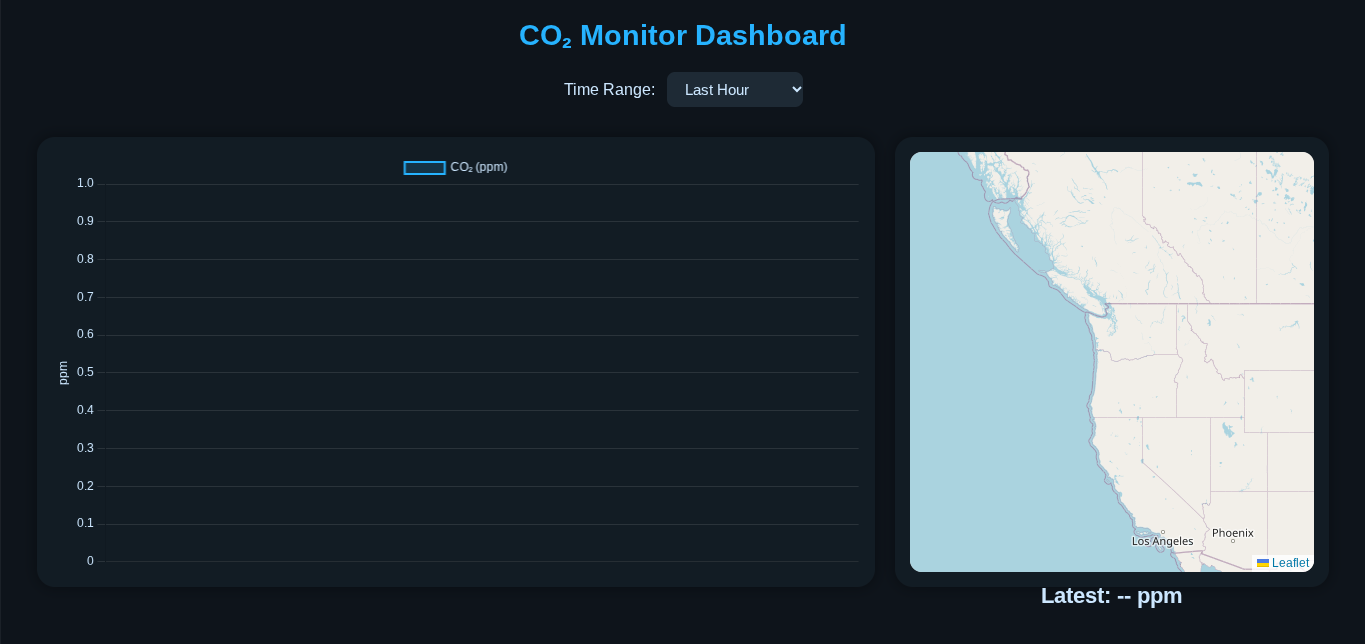Click the Latest: -- ppm reading
Viewport: 1365px width, 644px height.
click(1112, 596)
